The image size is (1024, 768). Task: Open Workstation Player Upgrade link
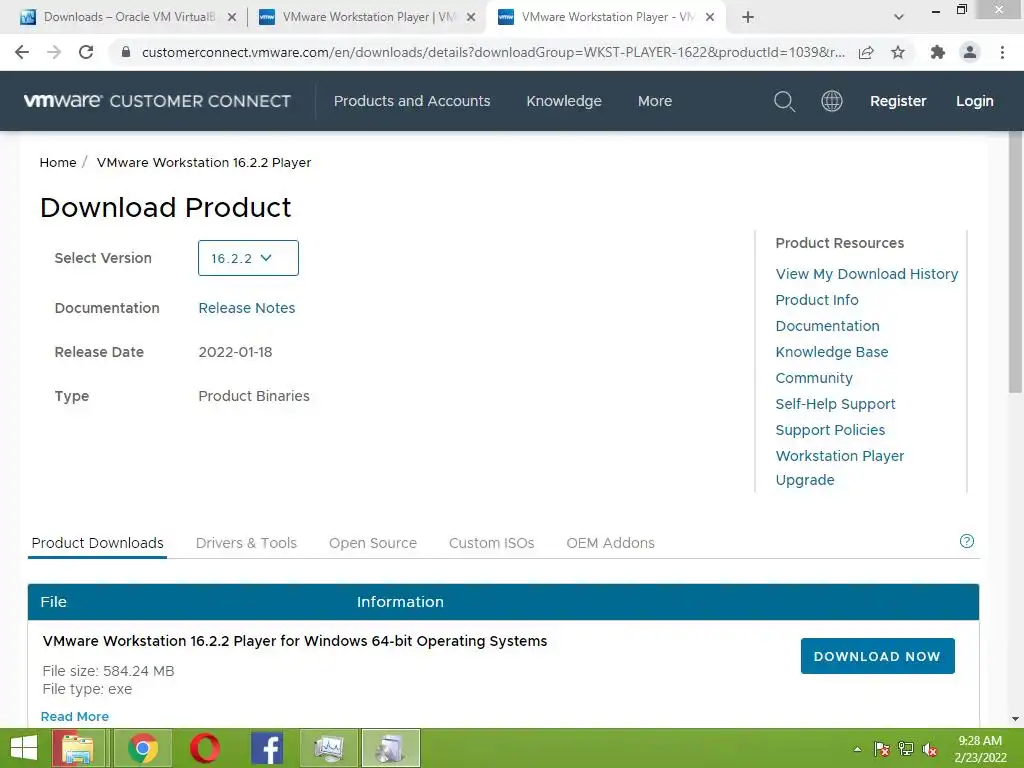click(840, 468)
